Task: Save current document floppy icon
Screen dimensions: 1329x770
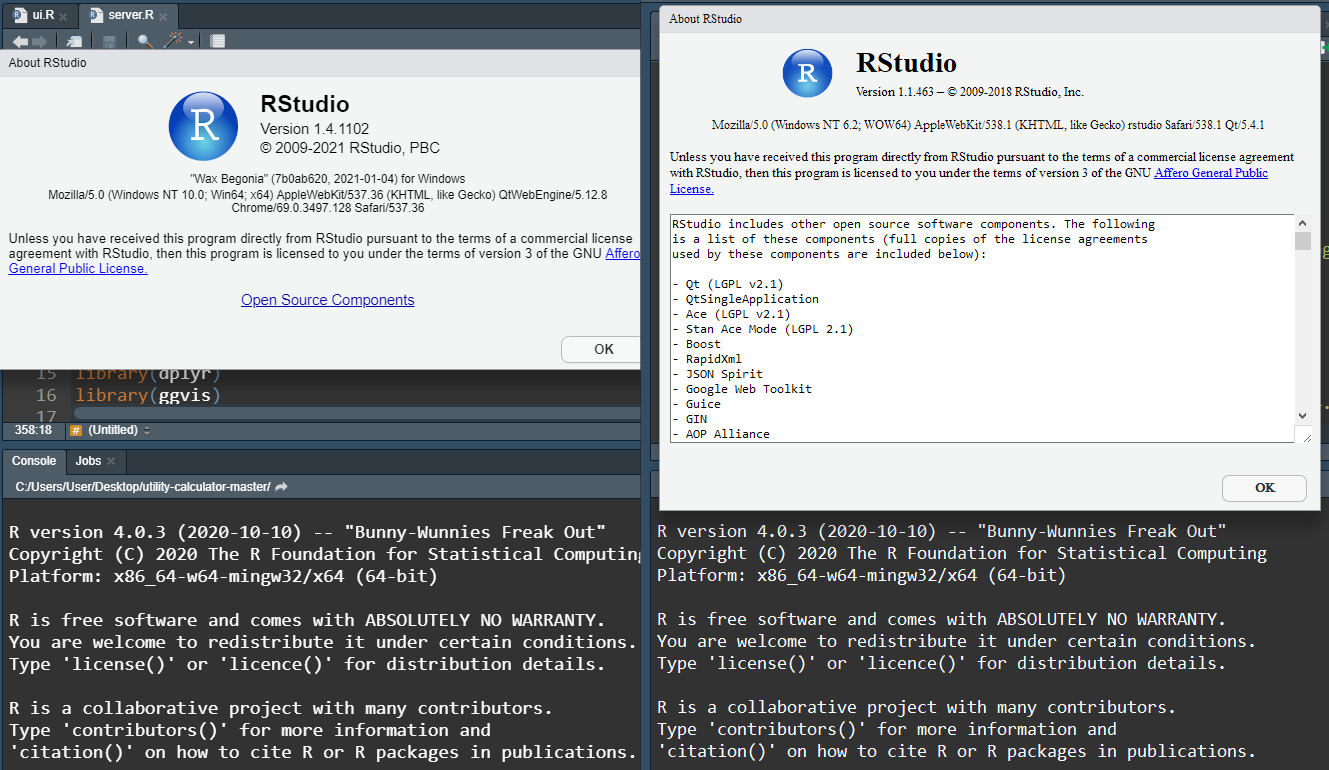Action: click(109, 41)
